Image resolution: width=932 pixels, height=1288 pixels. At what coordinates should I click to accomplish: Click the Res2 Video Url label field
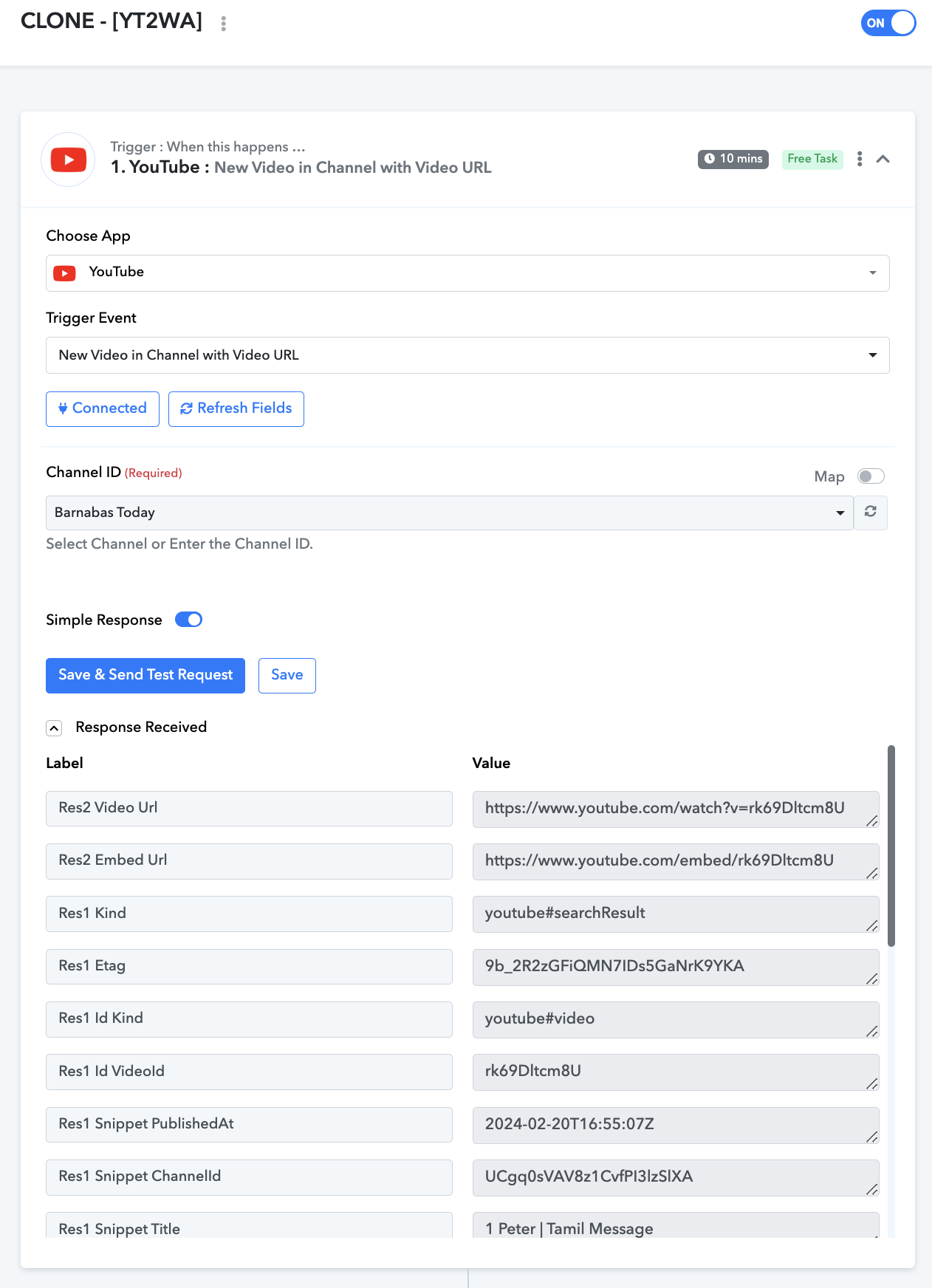pos(249,809)
